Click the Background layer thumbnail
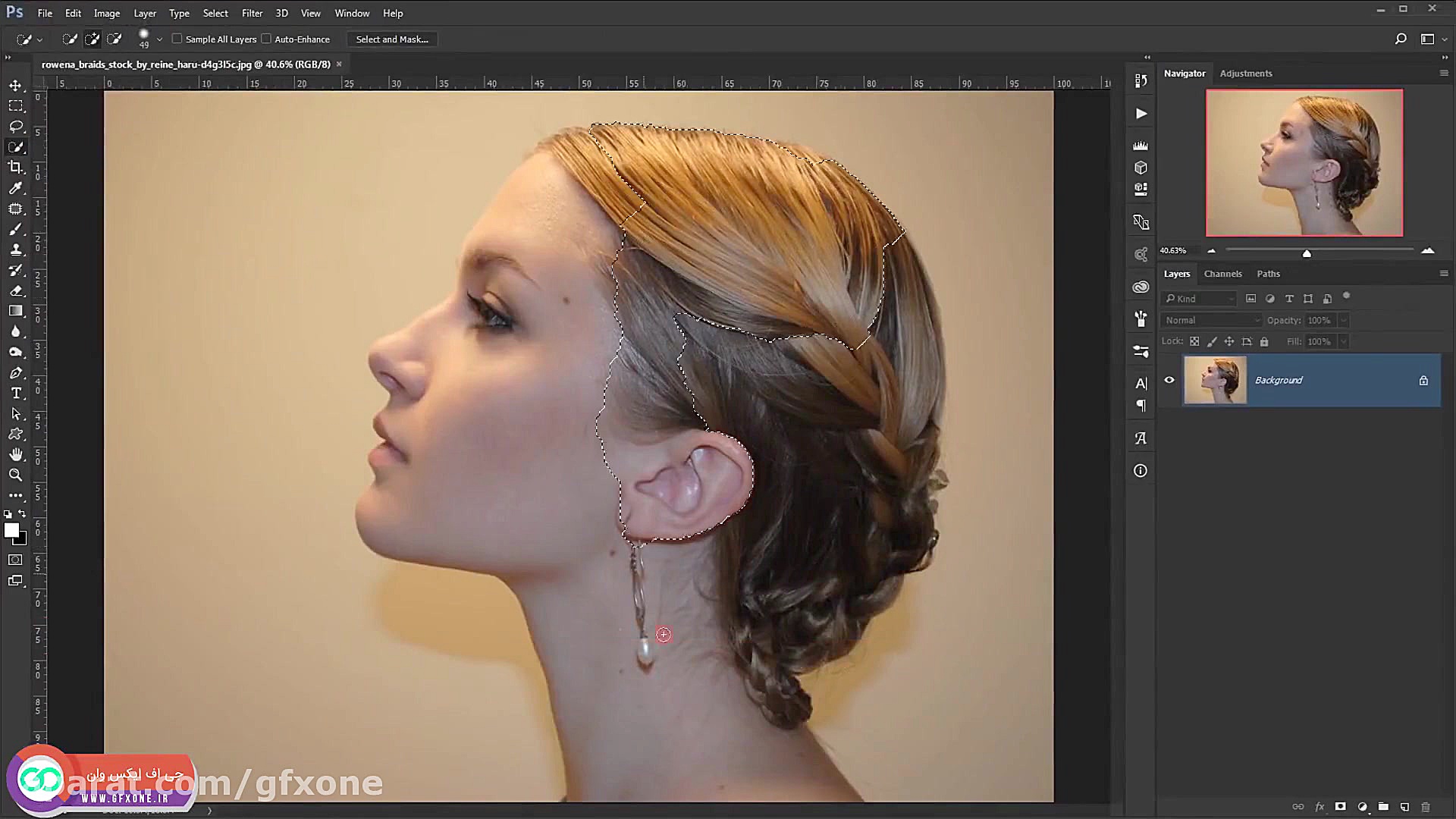This screenshot has height=819, width=1456. click(x=1215, y=380)
